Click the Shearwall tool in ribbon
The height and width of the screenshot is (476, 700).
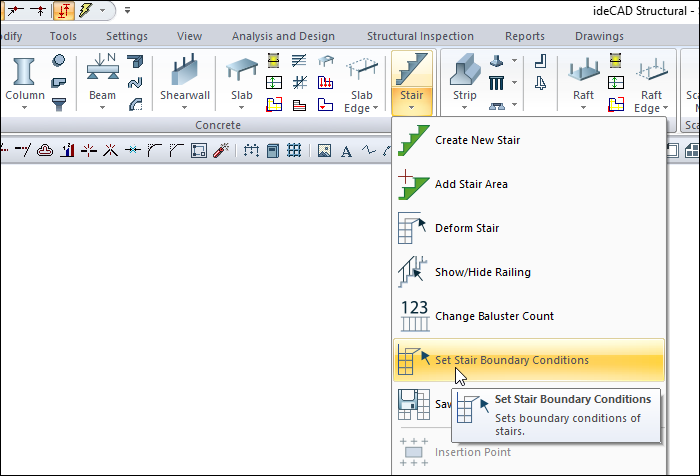184,82
